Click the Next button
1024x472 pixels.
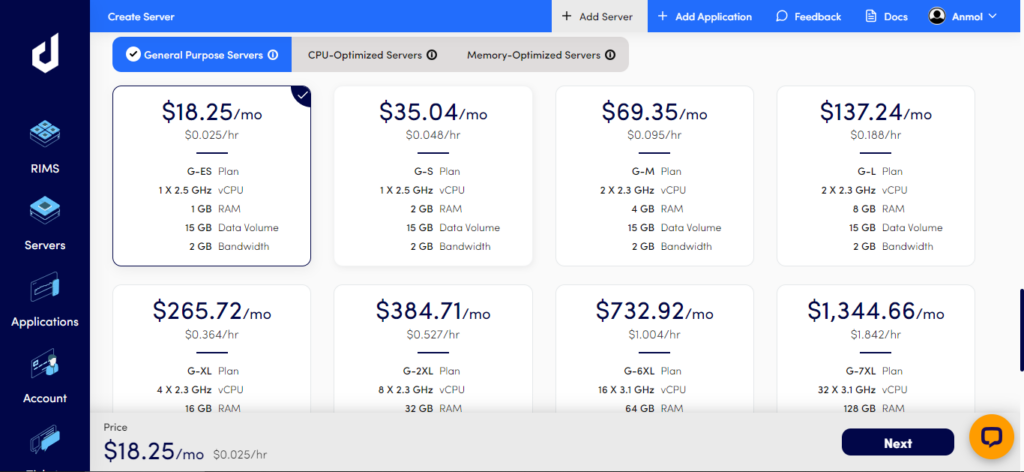point(898,443)
